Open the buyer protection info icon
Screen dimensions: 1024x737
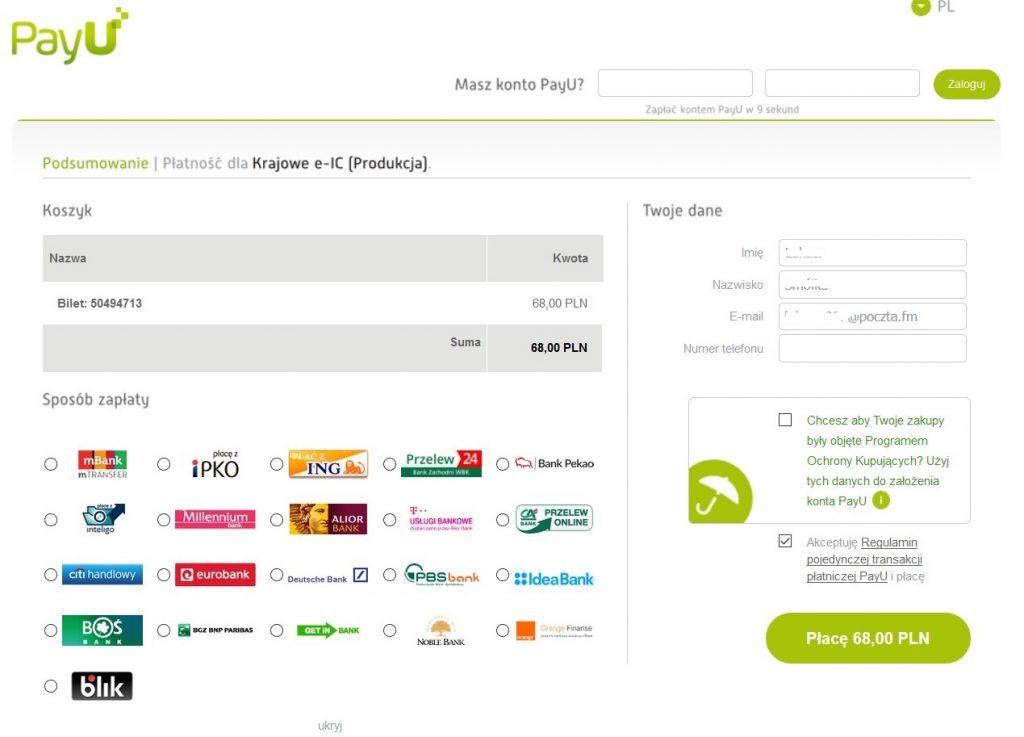881,501
